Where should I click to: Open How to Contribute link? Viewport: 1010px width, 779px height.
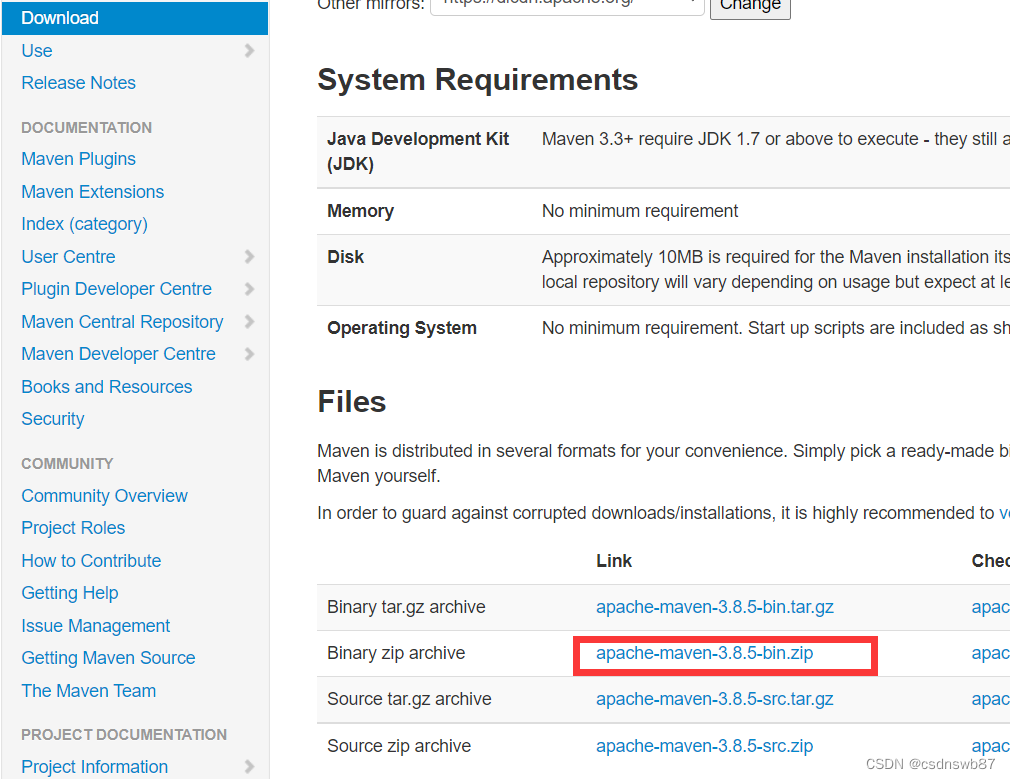tap(91, 561)
